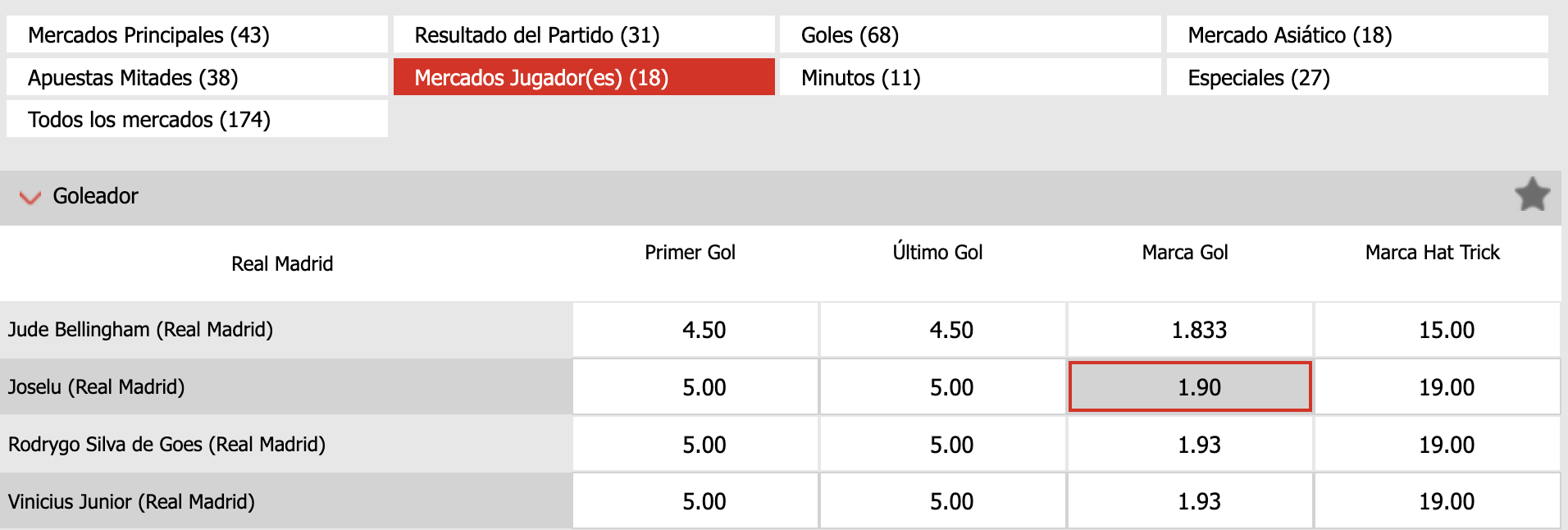View Todos los mercados (174)
The image size is (1568, 530).
197,119
